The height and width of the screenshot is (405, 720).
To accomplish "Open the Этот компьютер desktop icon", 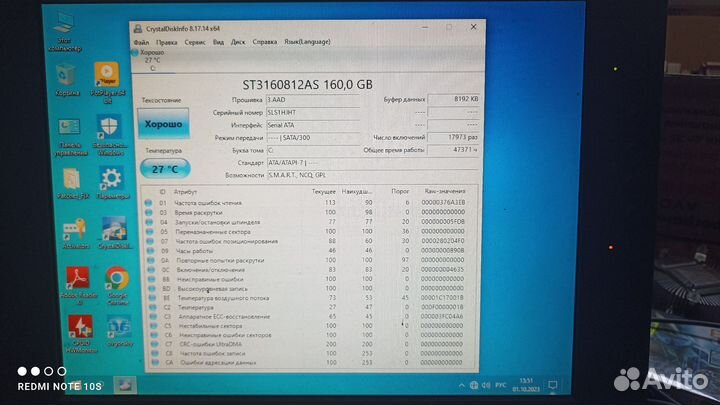I will click(65, 32).
